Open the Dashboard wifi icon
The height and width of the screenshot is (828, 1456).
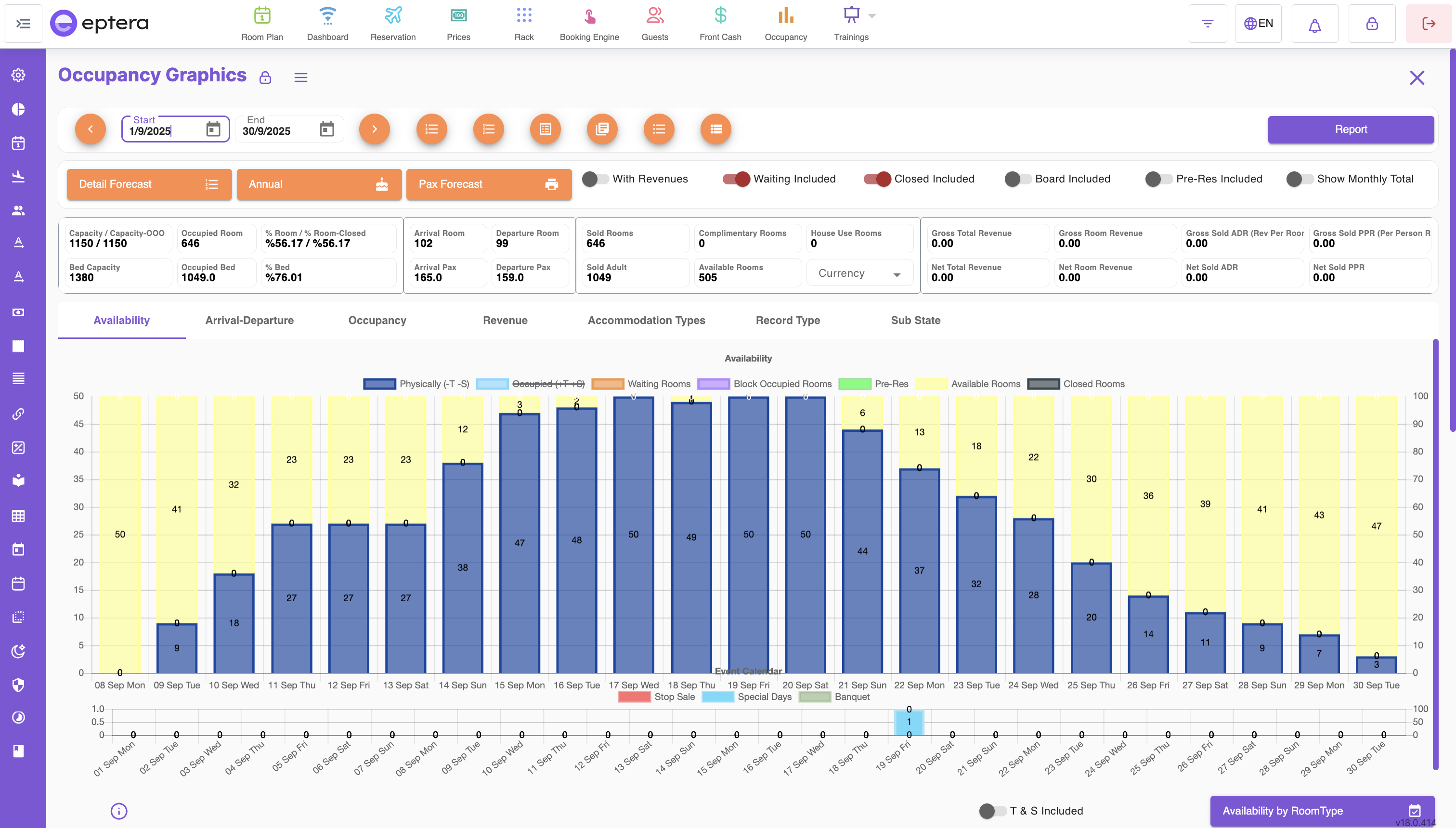coord(327,15)
